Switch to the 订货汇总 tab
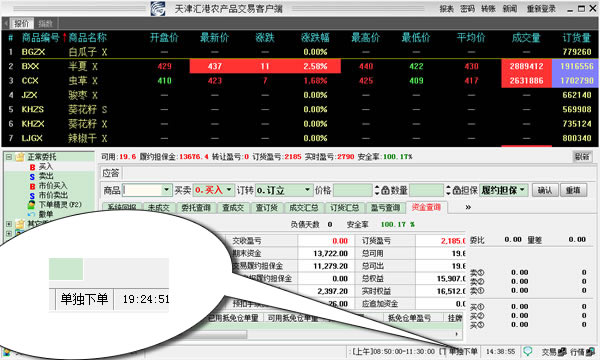 [345, 207]
